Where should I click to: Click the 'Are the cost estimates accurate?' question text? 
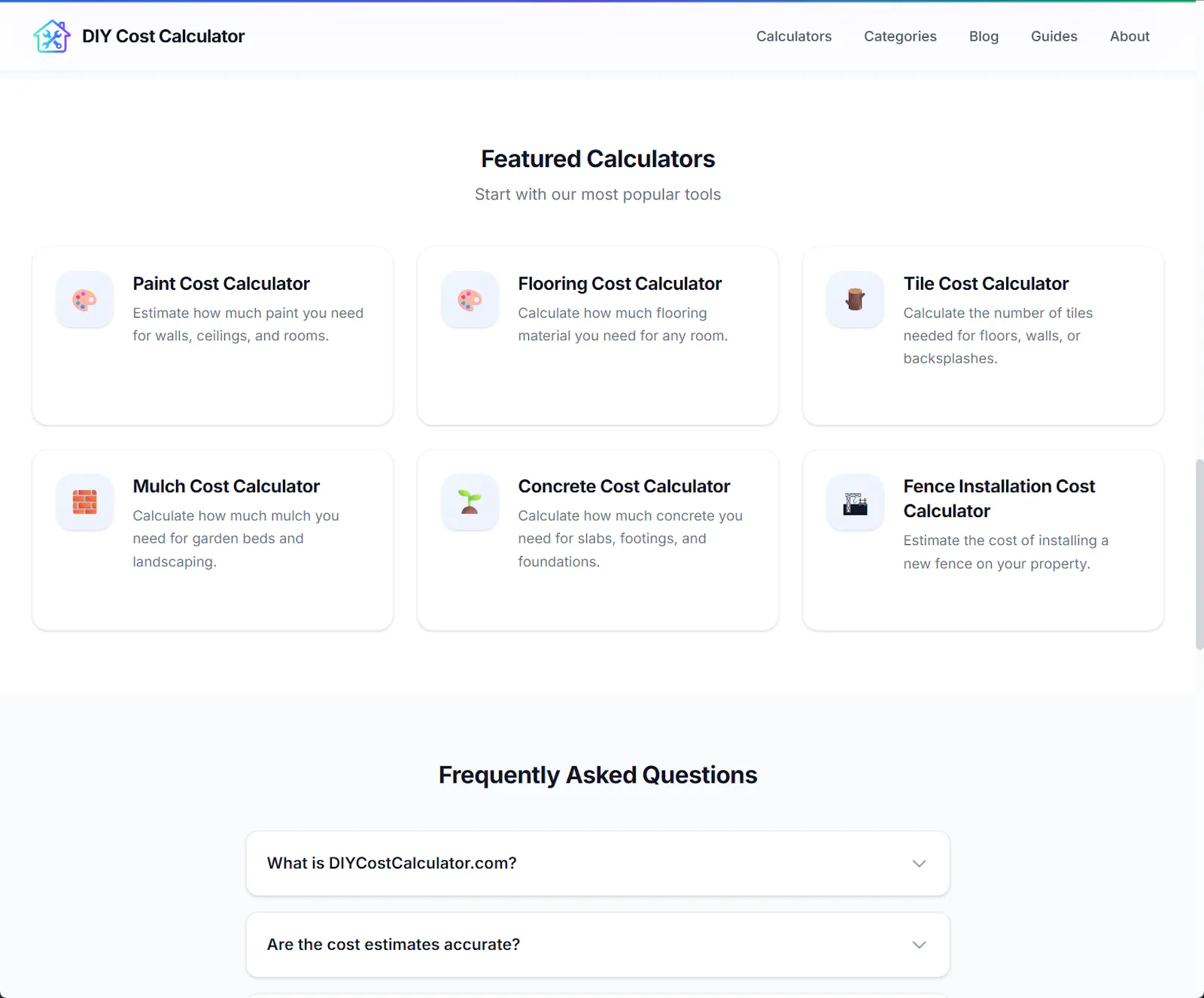394,945
